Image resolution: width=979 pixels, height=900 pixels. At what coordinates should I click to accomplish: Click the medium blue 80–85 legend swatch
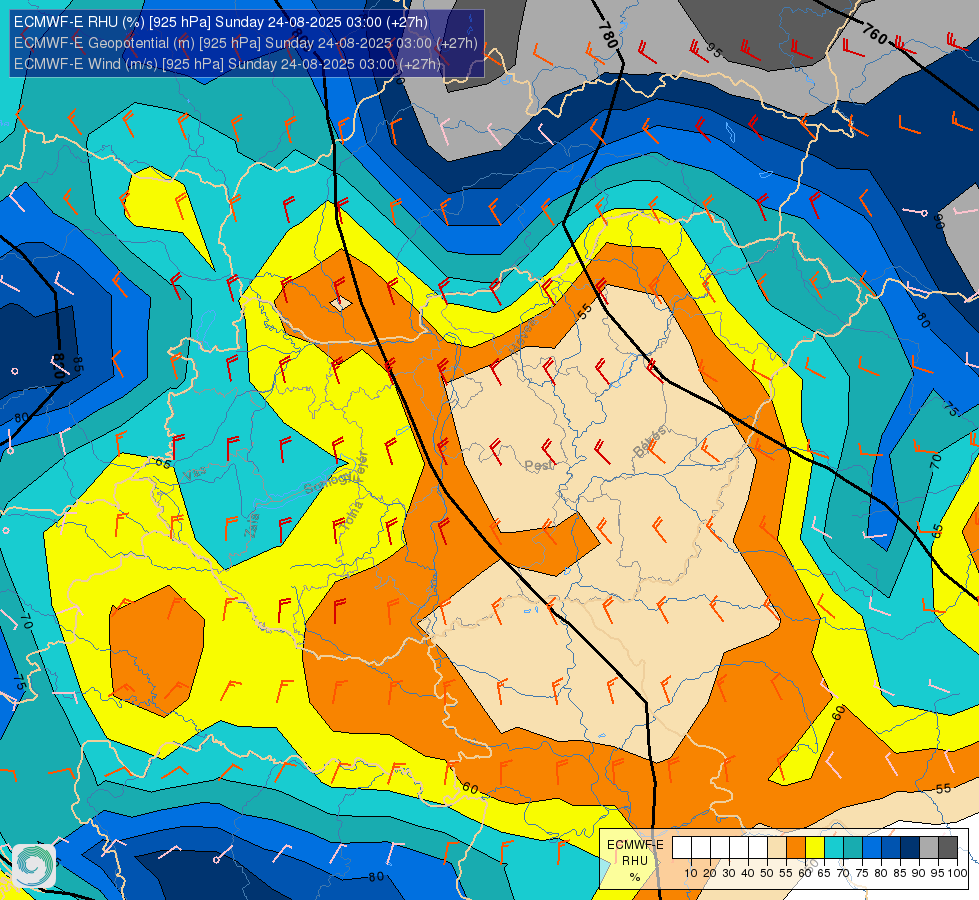click(x=891, y=847)
